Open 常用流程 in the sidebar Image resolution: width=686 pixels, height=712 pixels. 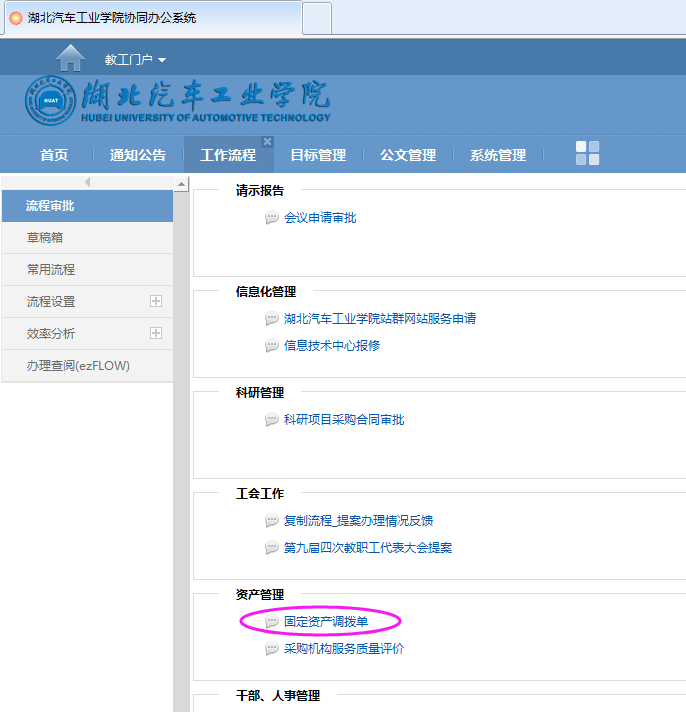point(87,269)
